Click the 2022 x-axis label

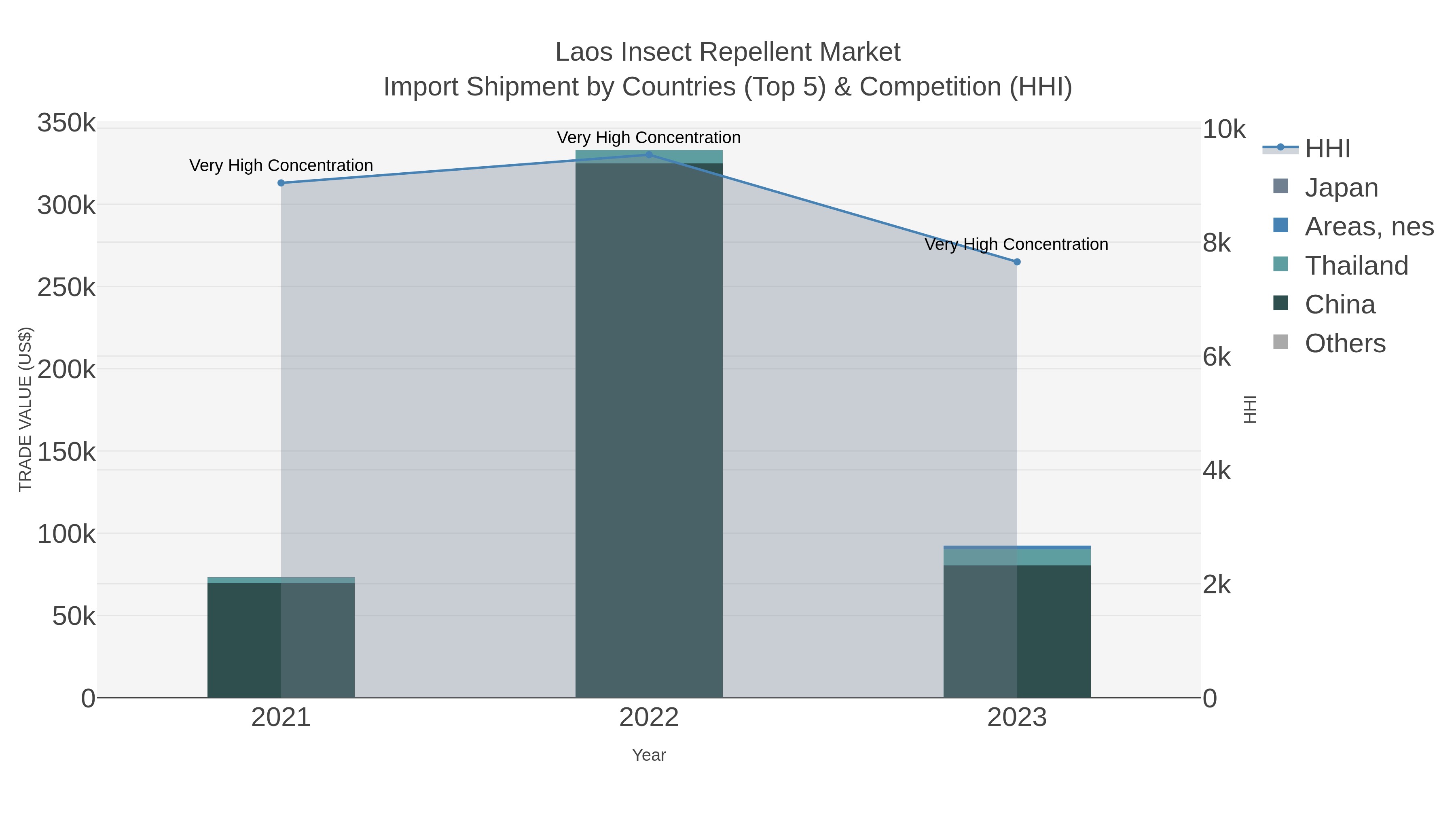(x=649, y=718)
